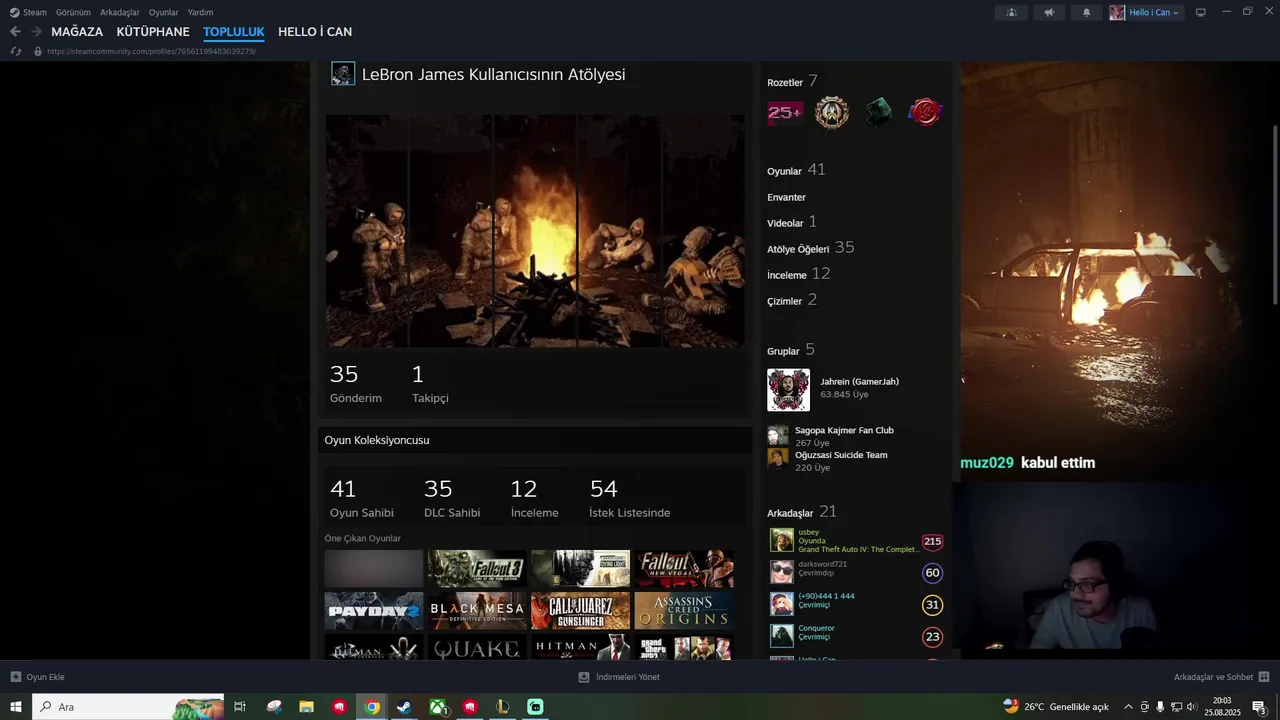The image size is (1280, 720).
Task: Open the Steam menu
Action: (28, 12)
